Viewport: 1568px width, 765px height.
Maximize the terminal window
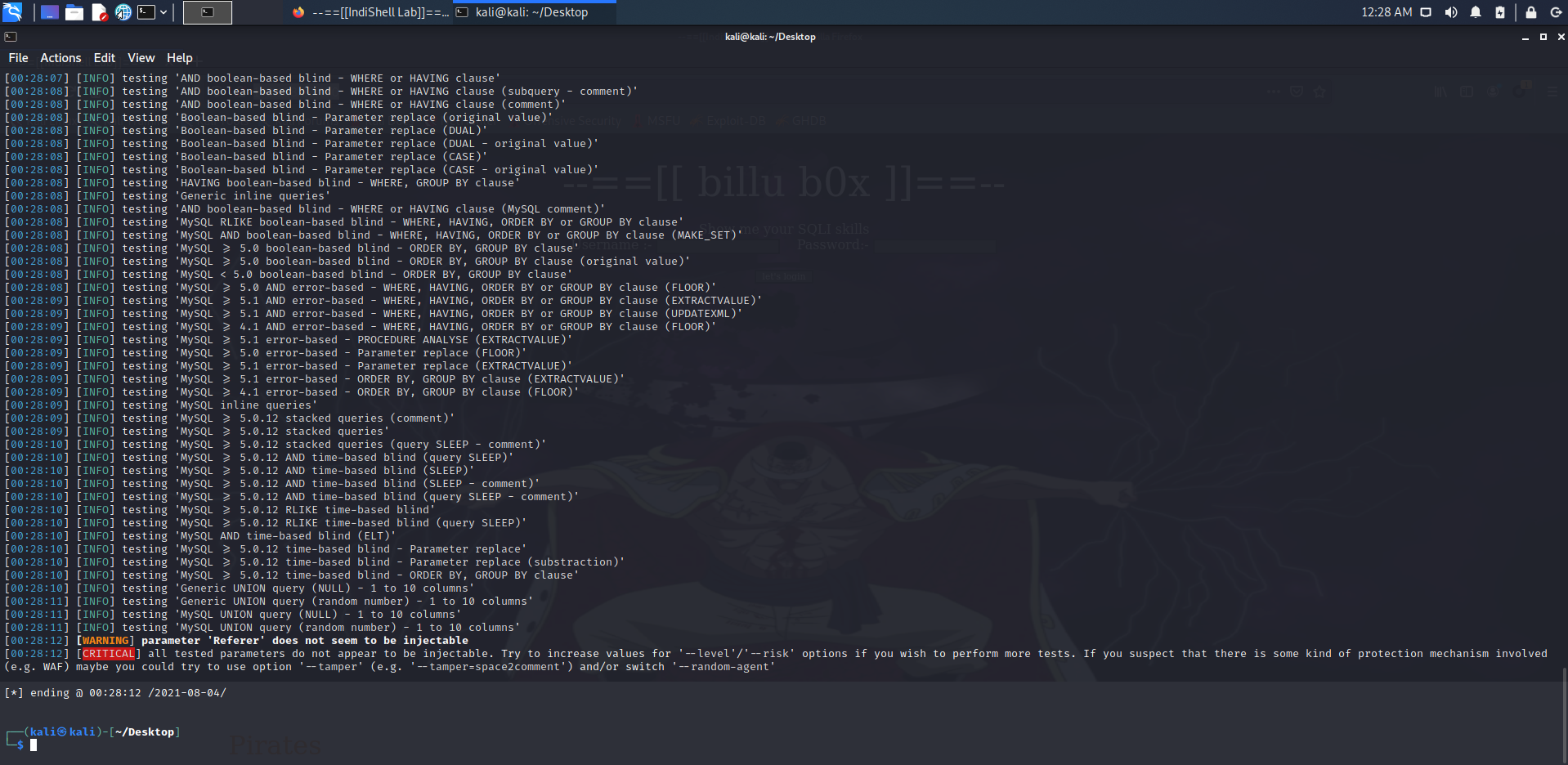tap(1543, 37)
